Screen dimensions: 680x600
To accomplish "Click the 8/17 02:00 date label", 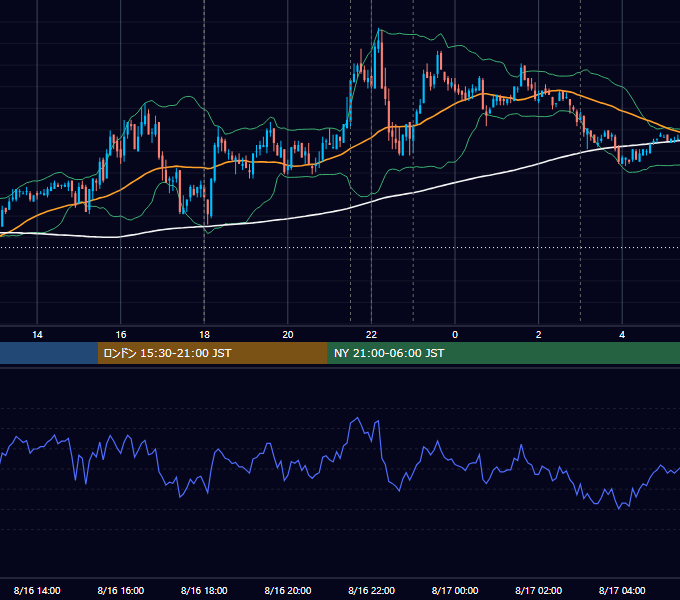I will point(538,590).
